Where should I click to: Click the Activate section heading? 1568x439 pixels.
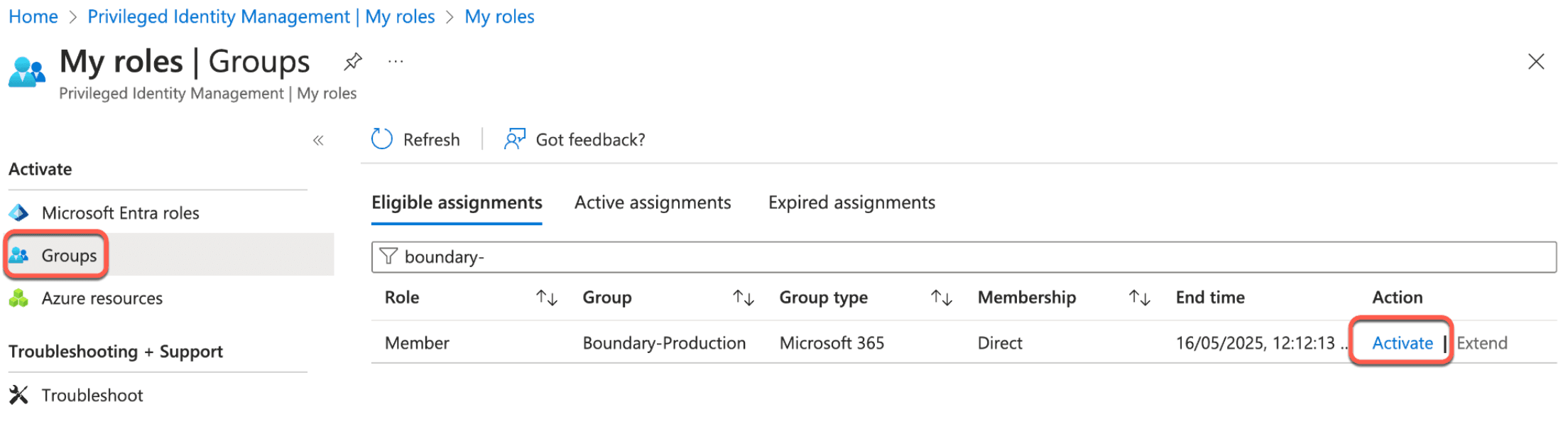pos(40,170)
